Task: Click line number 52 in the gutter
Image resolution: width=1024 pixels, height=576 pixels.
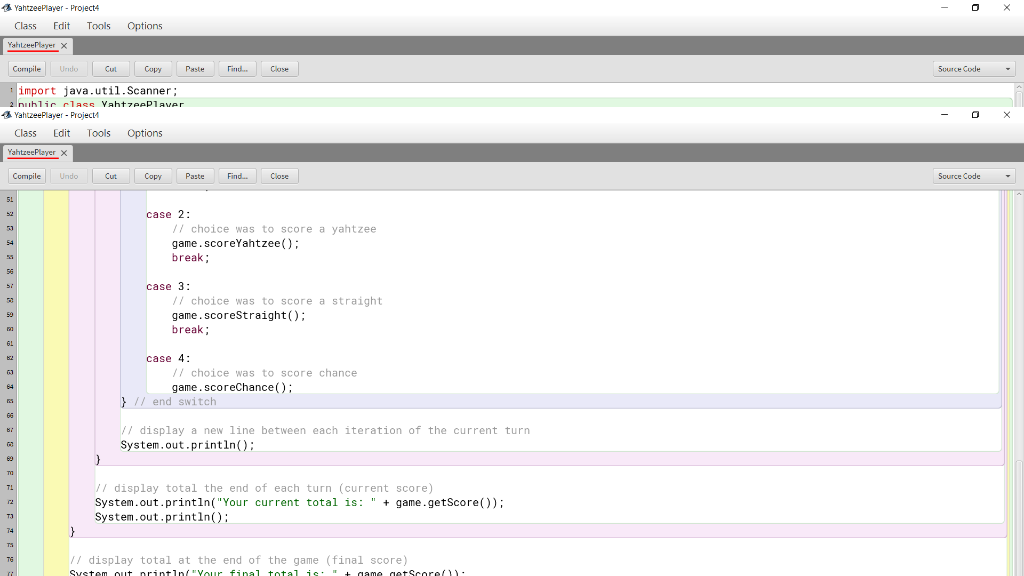Action: pyautogui.click(x=9, y=214)
